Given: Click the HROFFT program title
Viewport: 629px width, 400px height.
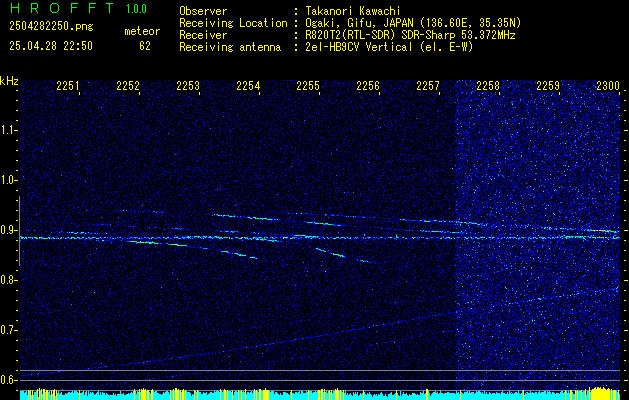Looking at the screenshot, I should click(x=61, y=8).
